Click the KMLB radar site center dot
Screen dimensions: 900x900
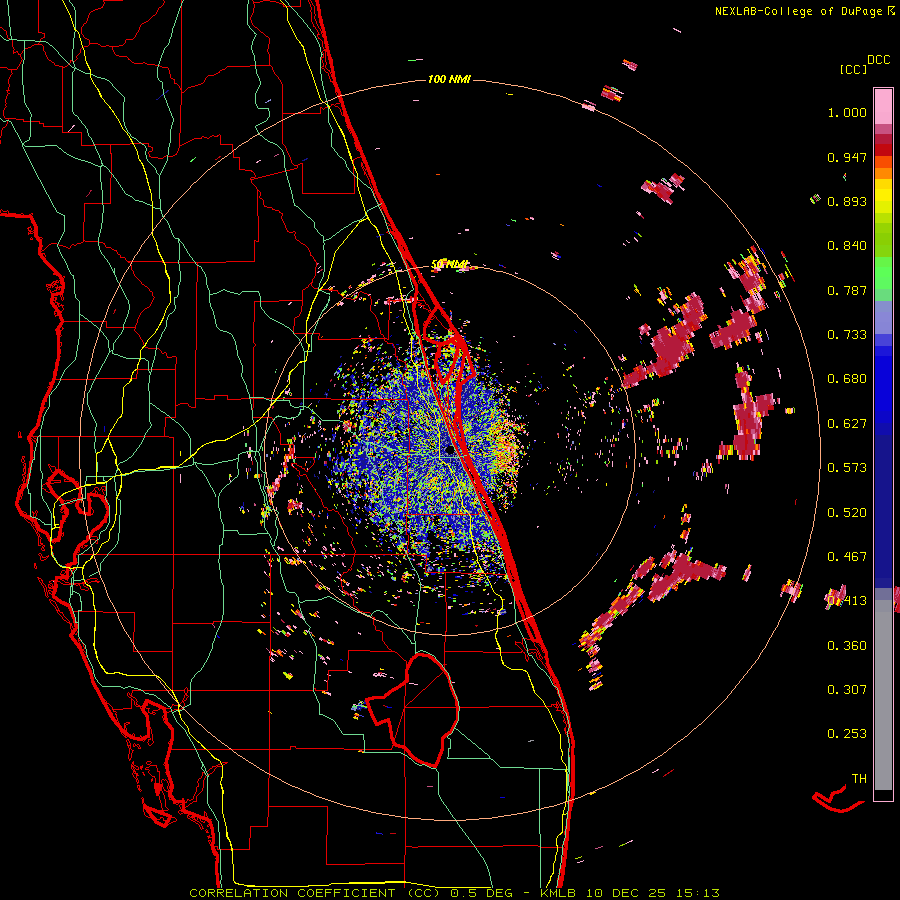[449, 451]
